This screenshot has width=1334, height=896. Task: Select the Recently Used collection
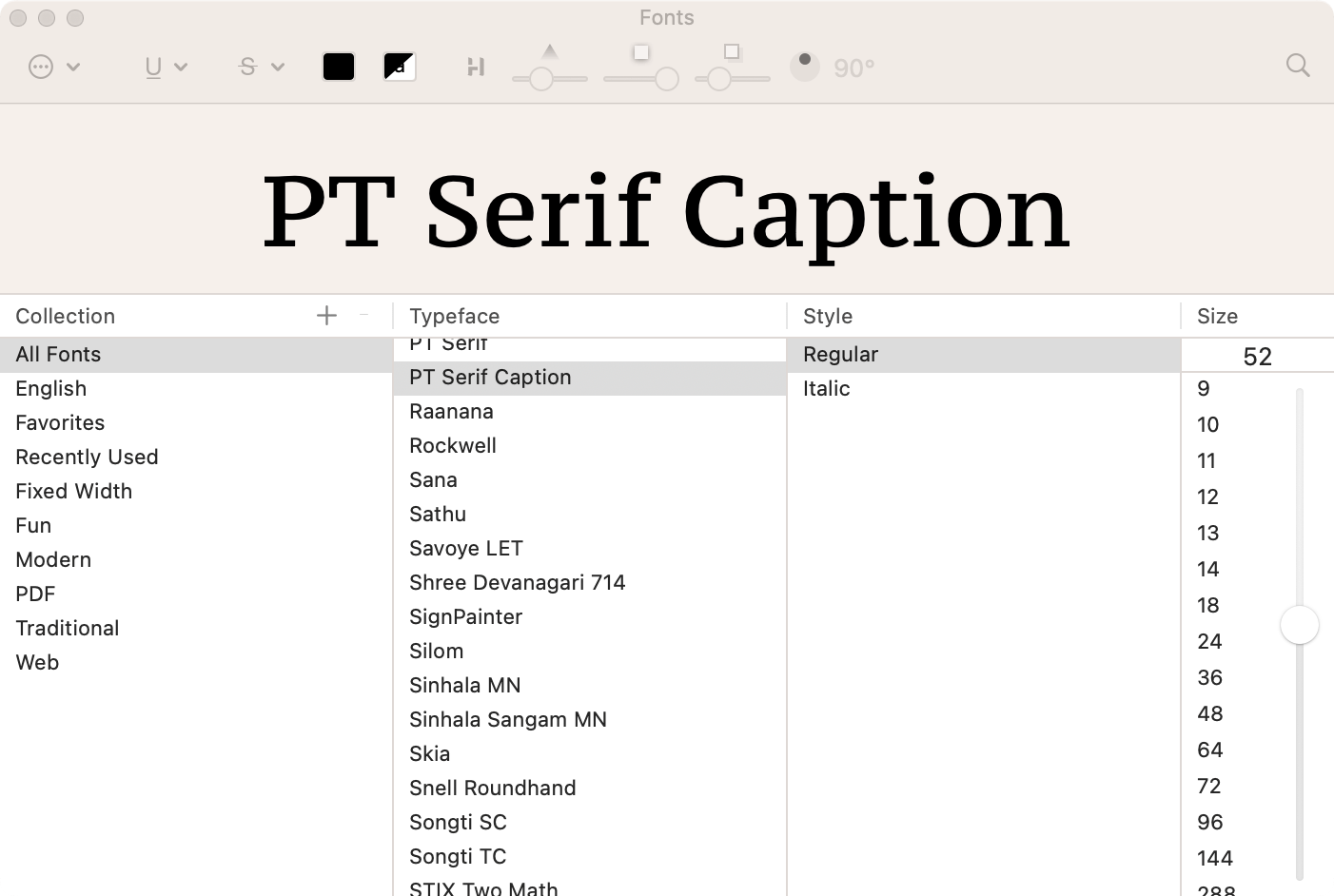pyautogui.click(x=196, y=458)
